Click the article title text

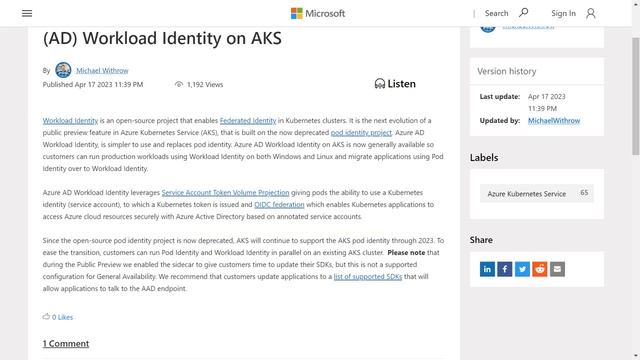[162, 38]
